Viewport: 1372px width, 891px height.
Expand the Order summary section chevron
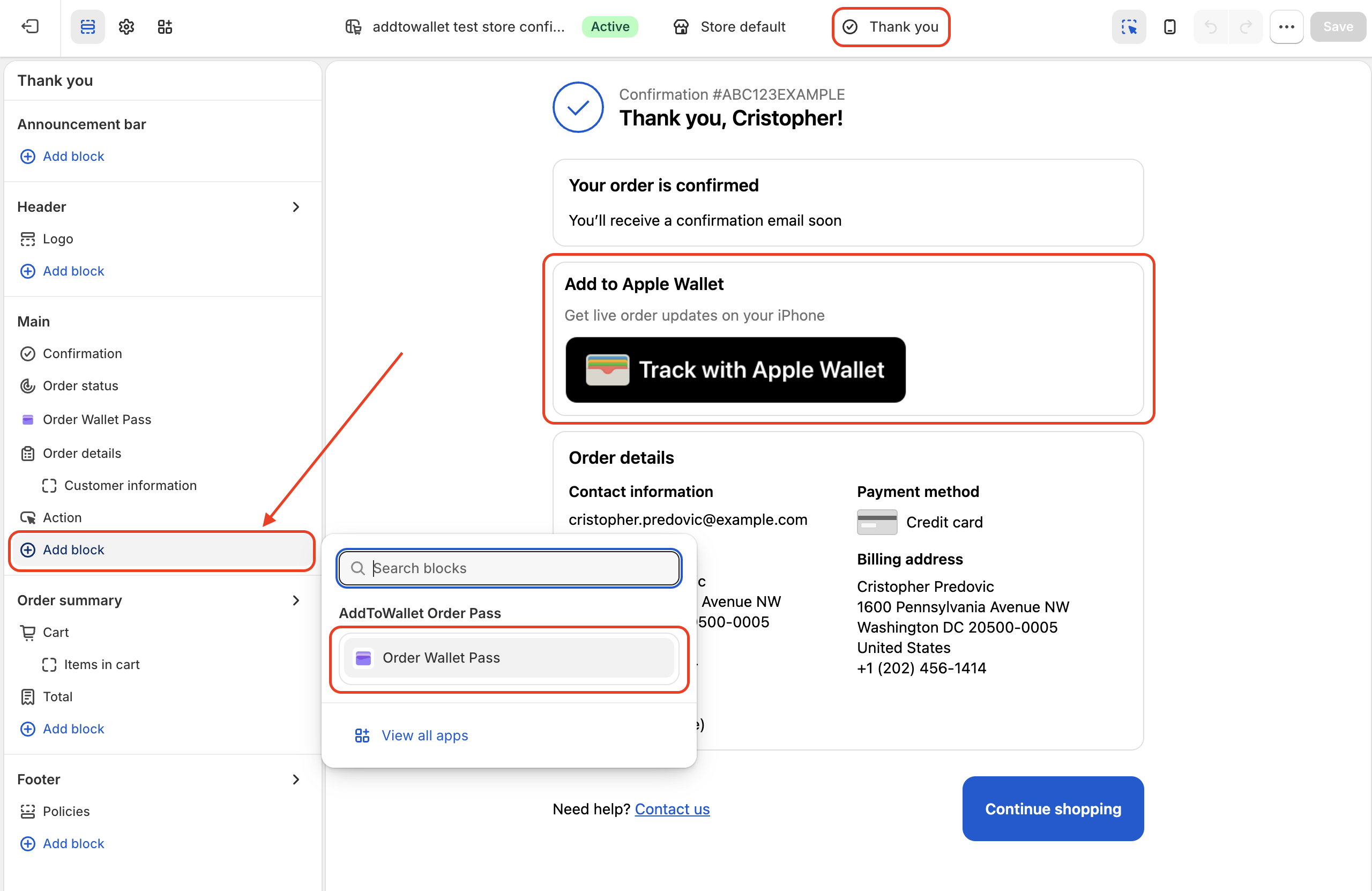[296, 600]
